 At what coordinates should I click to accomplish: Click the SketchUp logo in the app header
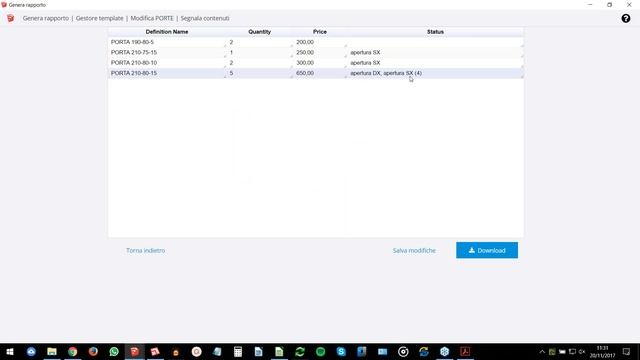[11, 18]
